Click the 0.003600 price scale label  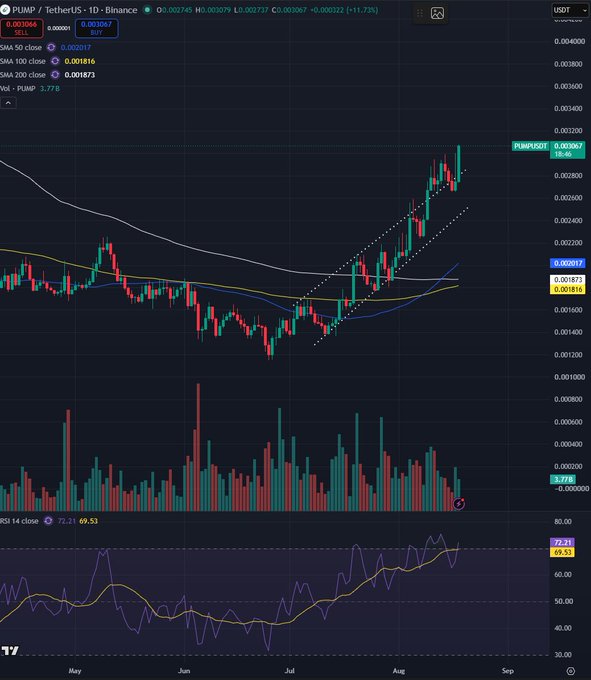tap(568, 86)
